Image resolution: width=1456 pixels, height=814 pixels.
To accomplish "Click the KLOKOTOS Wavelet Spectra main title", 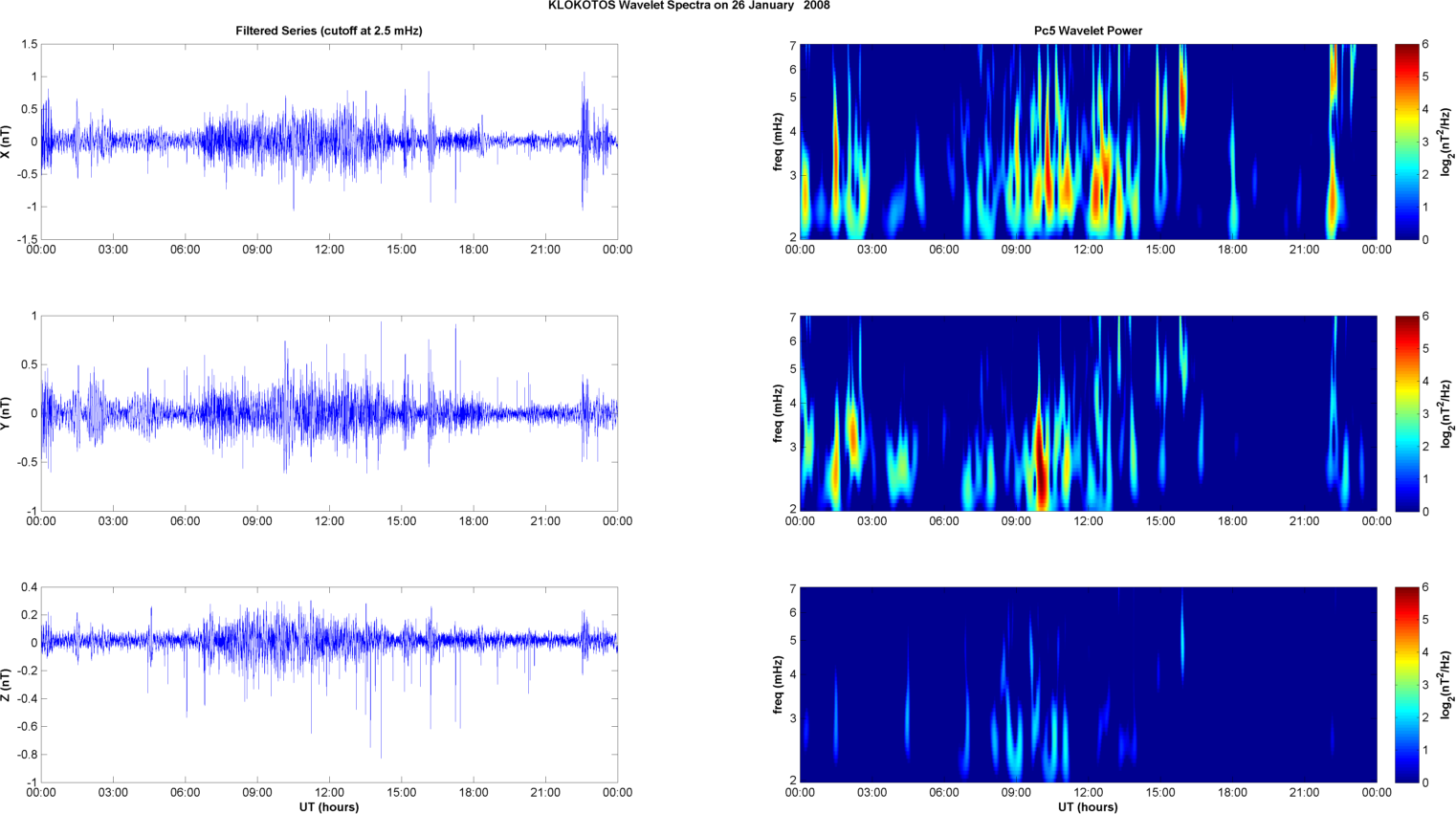I will point(689,6).
